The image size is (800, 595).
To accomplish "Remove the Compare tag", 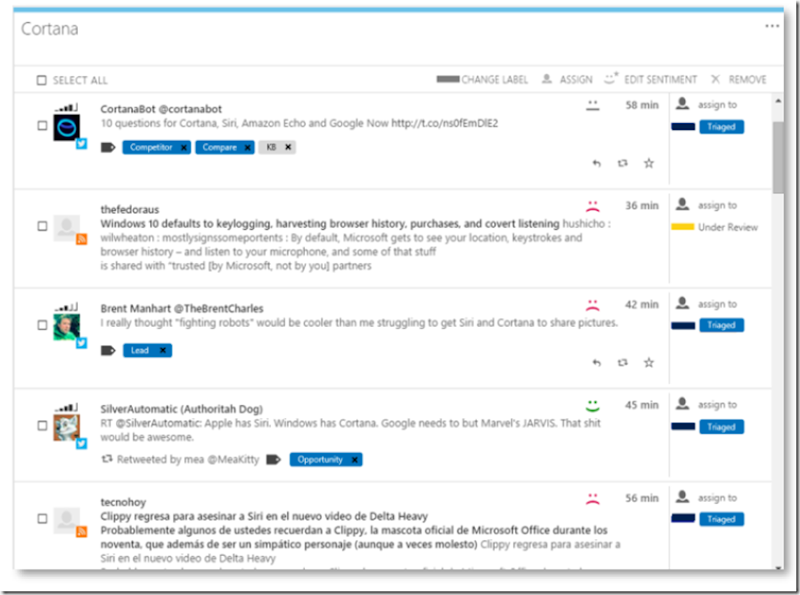I will [x=247, y=147].
